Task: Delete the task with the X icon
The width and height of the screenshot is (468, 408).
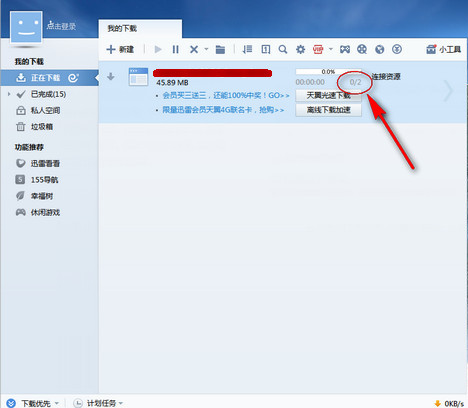Action: coord(194,50)
